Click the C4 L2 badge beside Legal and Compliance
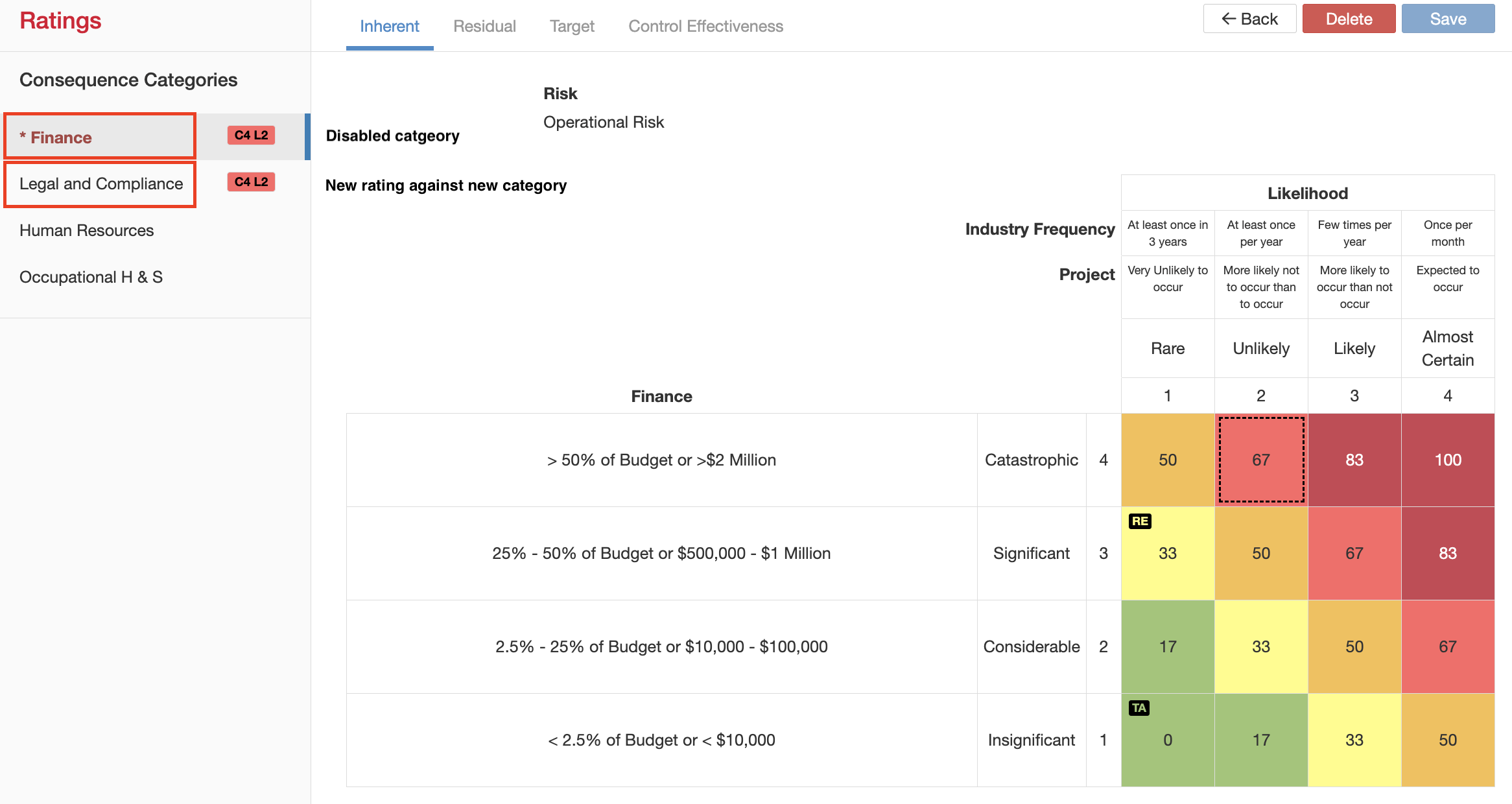The image size is (1512, 804). [252, 182]
